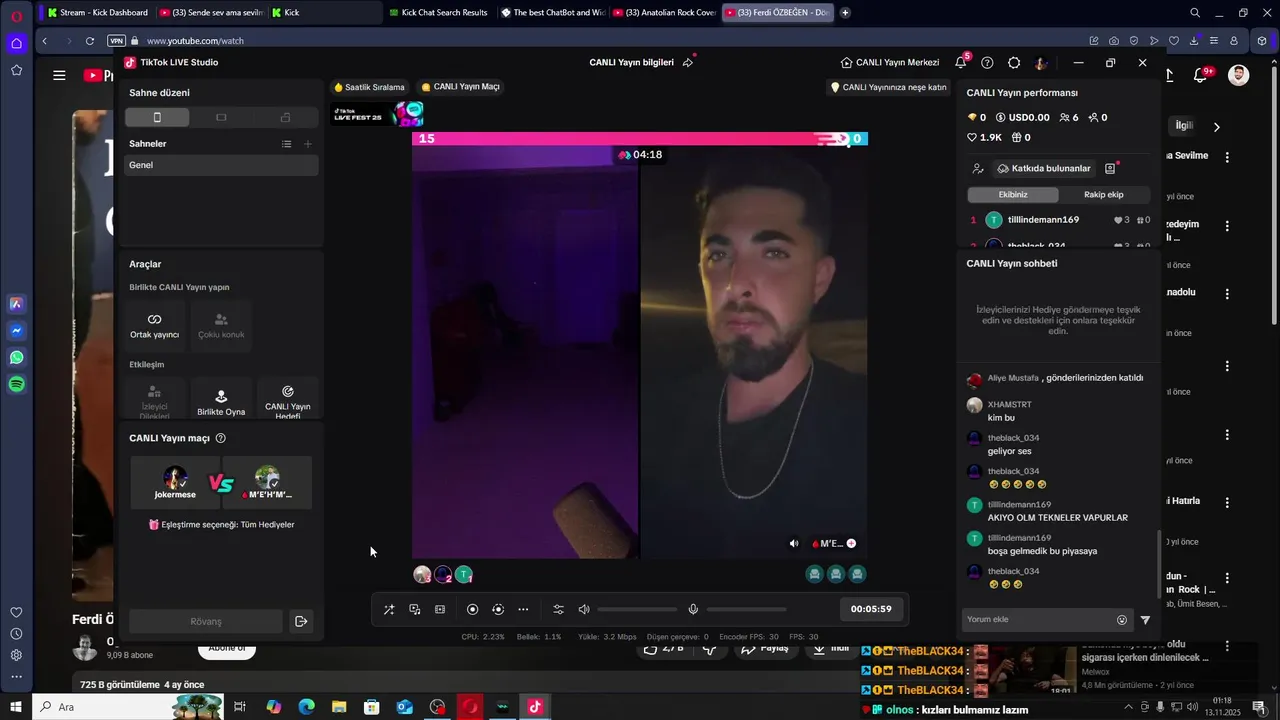Open Spotify in Opera sidebar

point(16,384)
